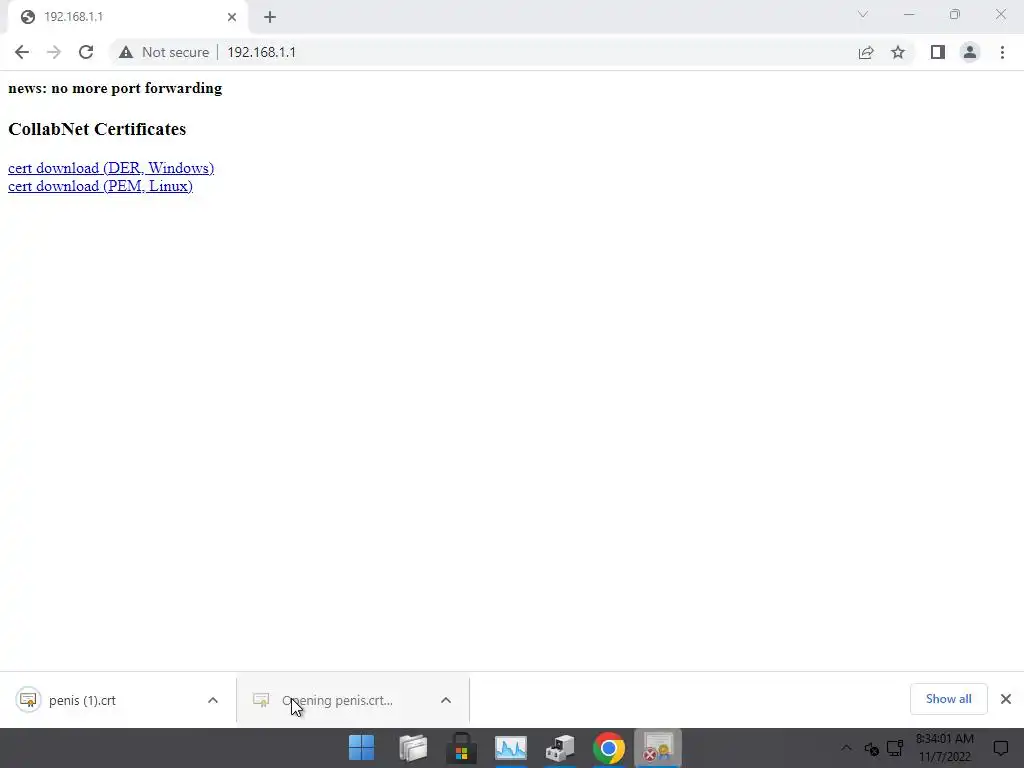Close the downloads bar
Screen dimensions: 1024x768
point(1006,699)
